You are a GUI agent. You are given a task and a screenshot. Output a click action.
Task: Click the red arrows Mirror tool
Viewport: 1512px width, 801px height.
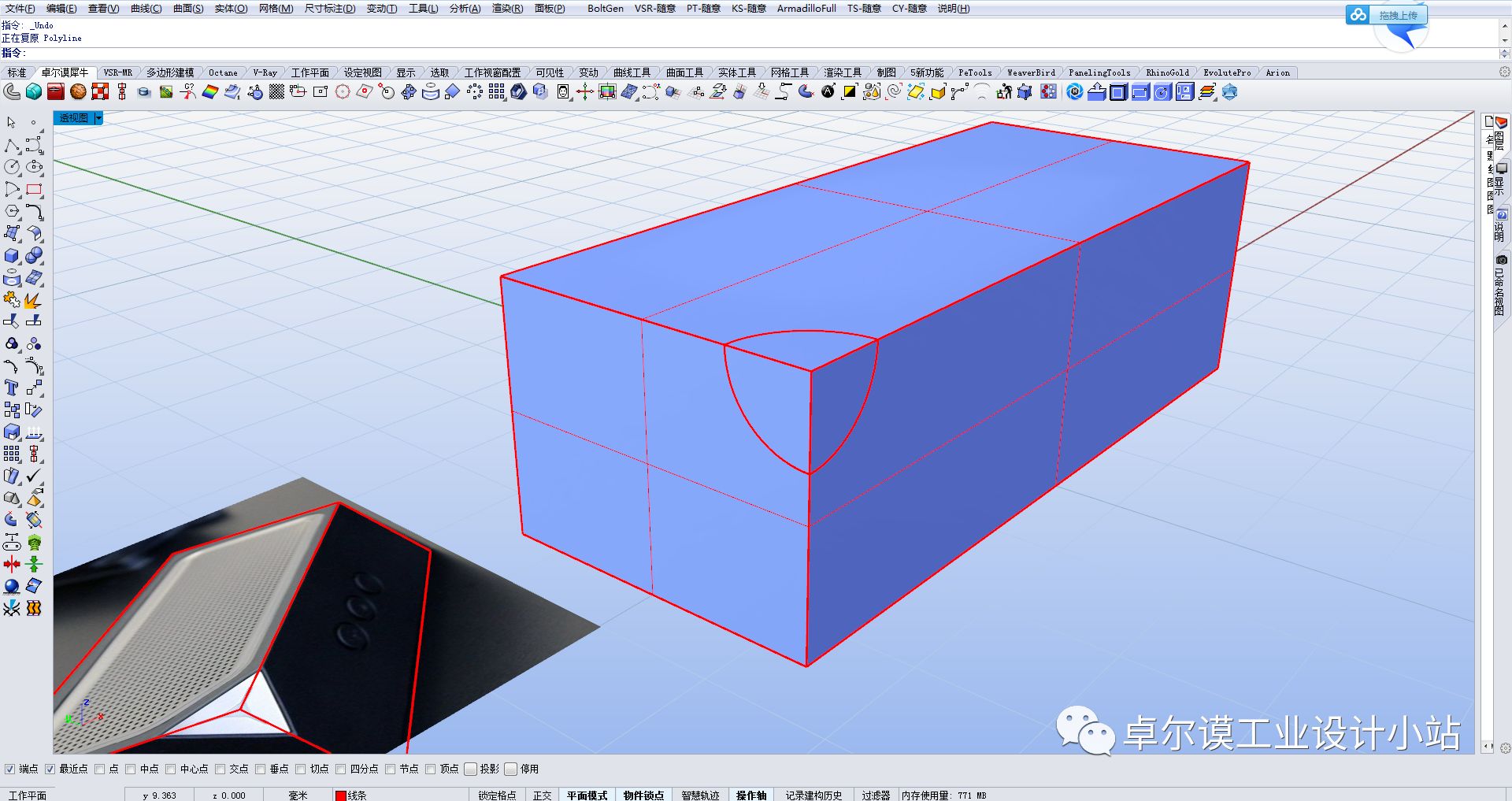[x=11, y=564]
